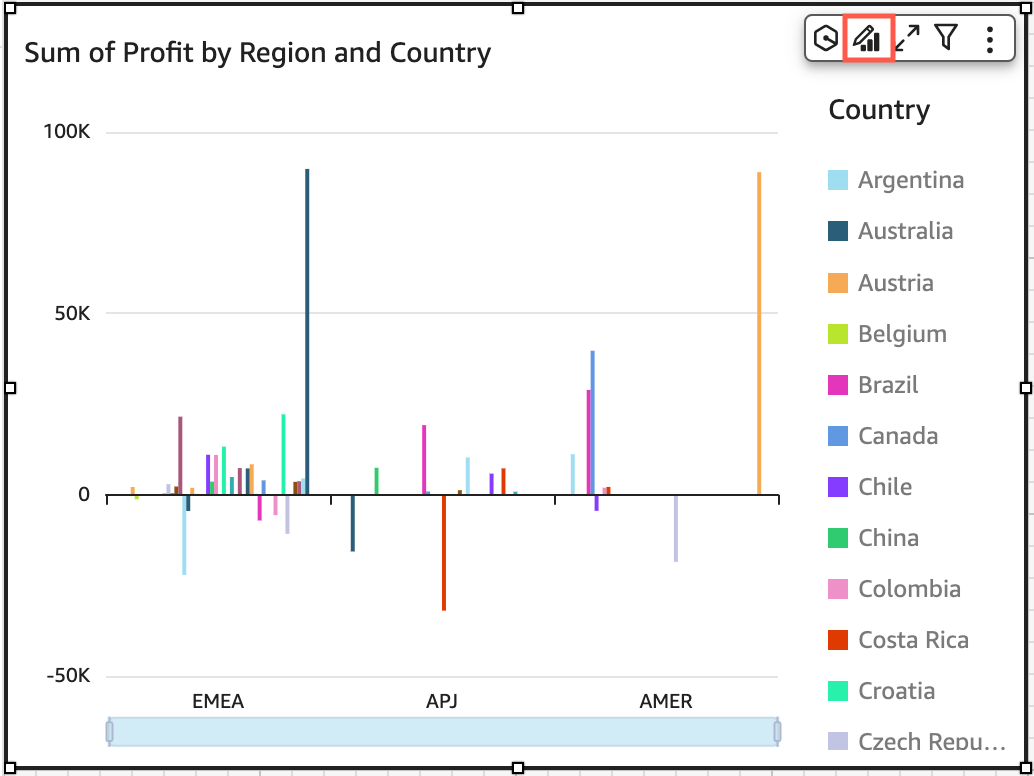Click the Country legend title
The height and width of the screenshot is (776, 1034).
878,110
